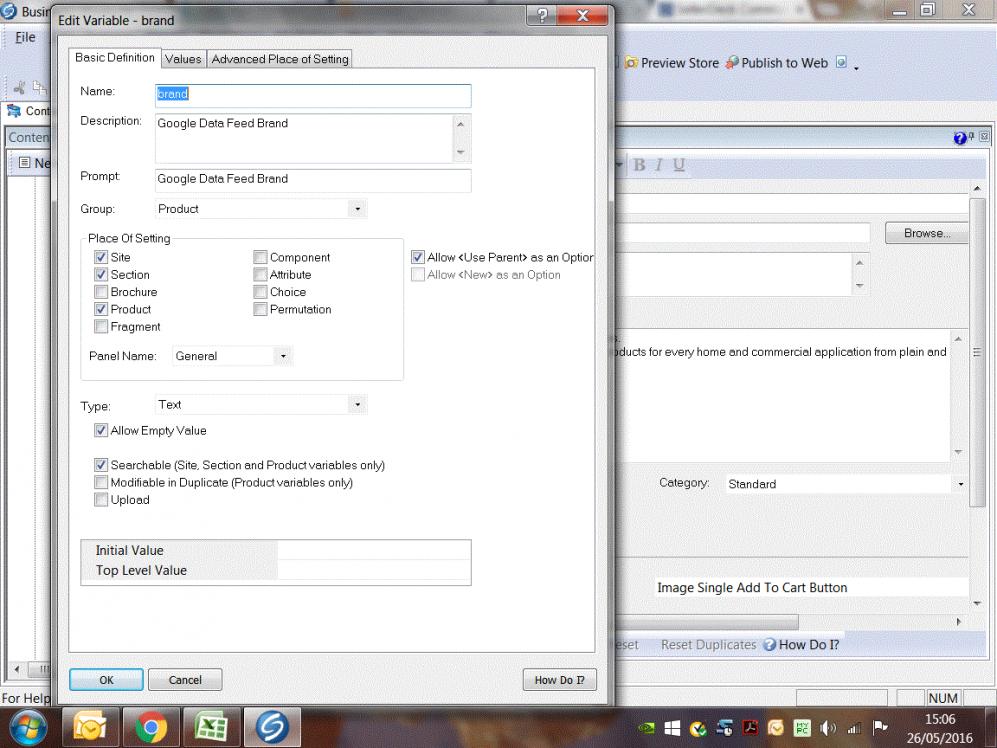Open the Advanced Place of Setting tab
Screen dimensions: 997x748
[280, 59]
